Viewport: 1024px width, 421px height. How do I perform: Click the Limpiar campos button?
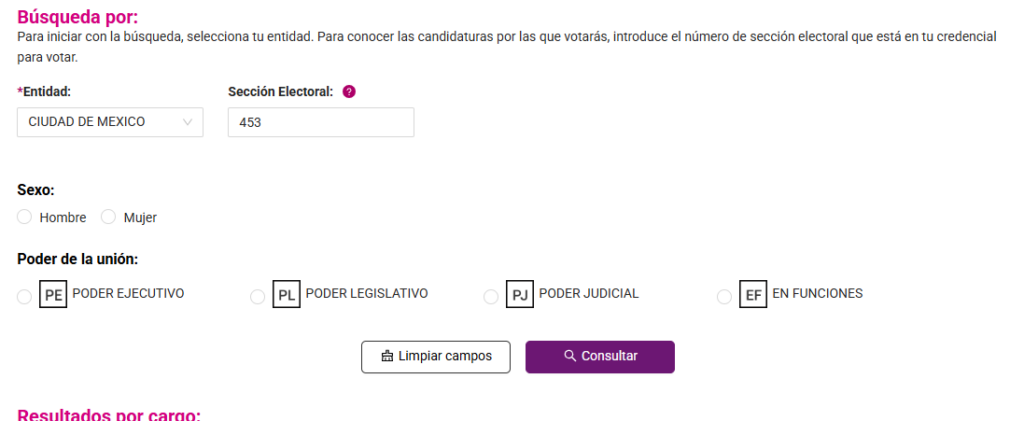click(x=436, y=357)
